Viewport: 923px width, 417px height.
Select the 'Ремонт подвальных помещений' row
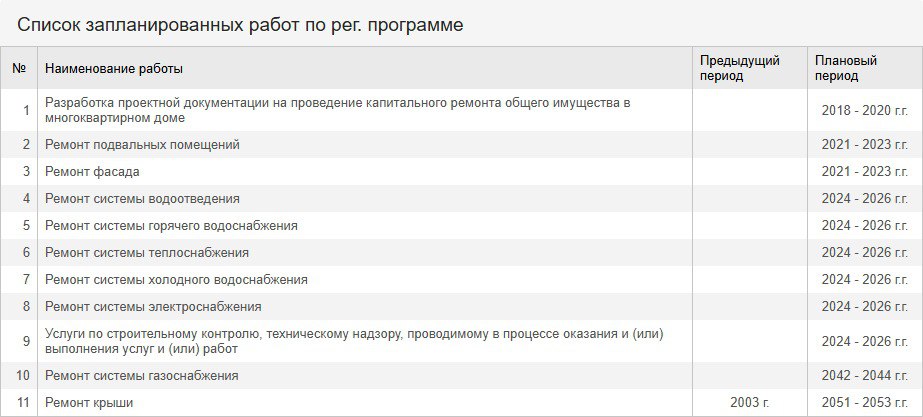(462, 145)
